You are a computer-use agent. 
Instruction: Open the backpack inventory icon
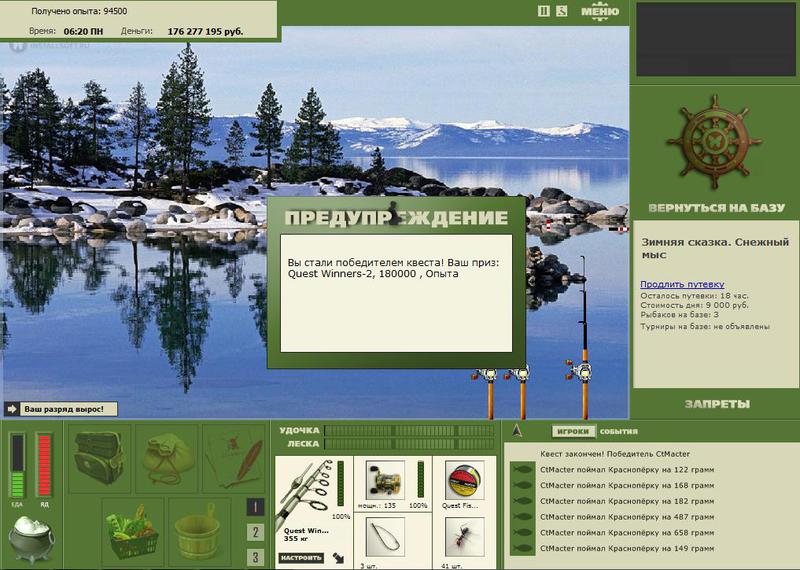click(x=99, y=459)
